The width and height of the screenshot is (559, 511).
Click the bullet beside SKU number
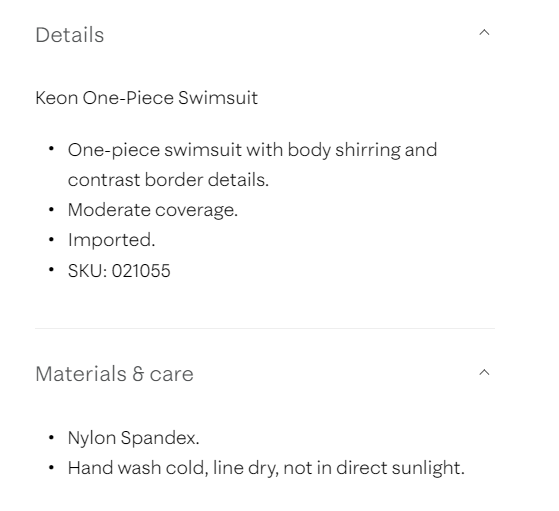tap(51, 270)
